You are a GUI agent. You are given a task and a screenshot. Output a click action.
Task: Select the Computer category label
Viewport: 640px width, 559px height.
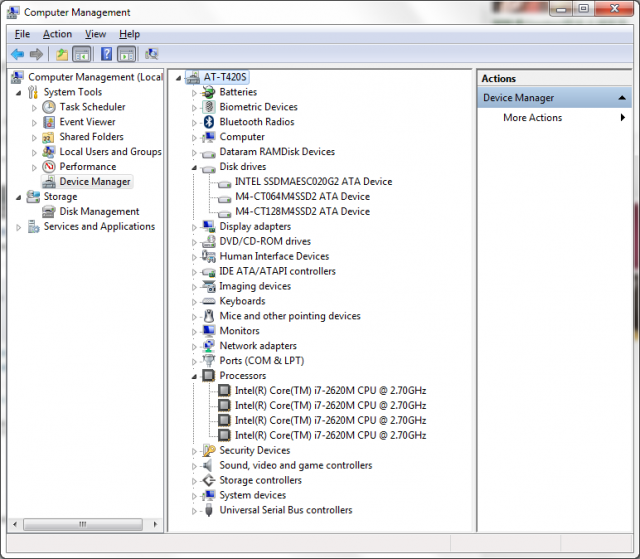pyautogui.click(x=242, y=137)
